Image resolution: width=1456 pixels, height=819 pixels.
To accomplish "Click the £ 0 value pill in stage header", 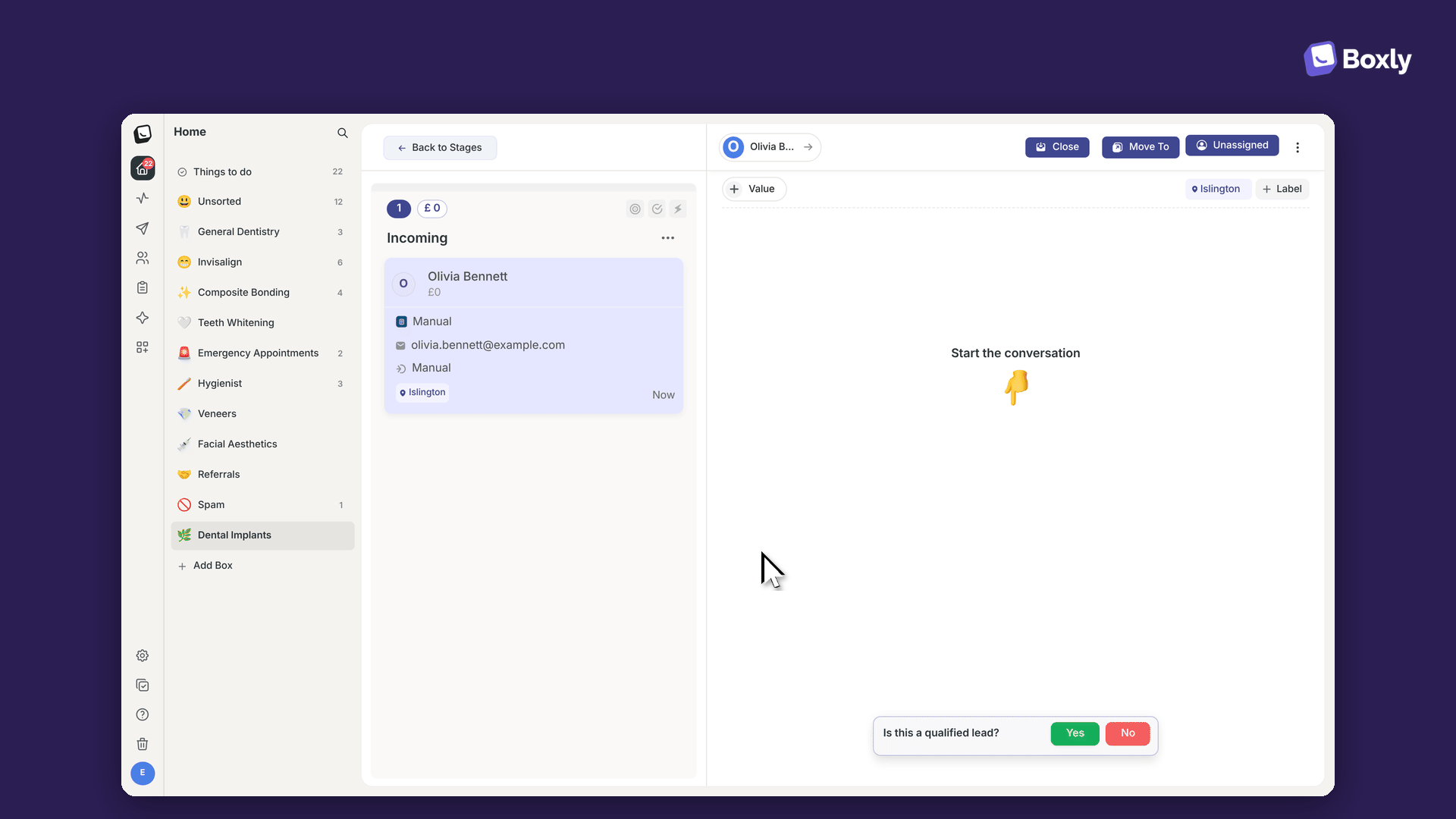I will (x=432, y=209).
